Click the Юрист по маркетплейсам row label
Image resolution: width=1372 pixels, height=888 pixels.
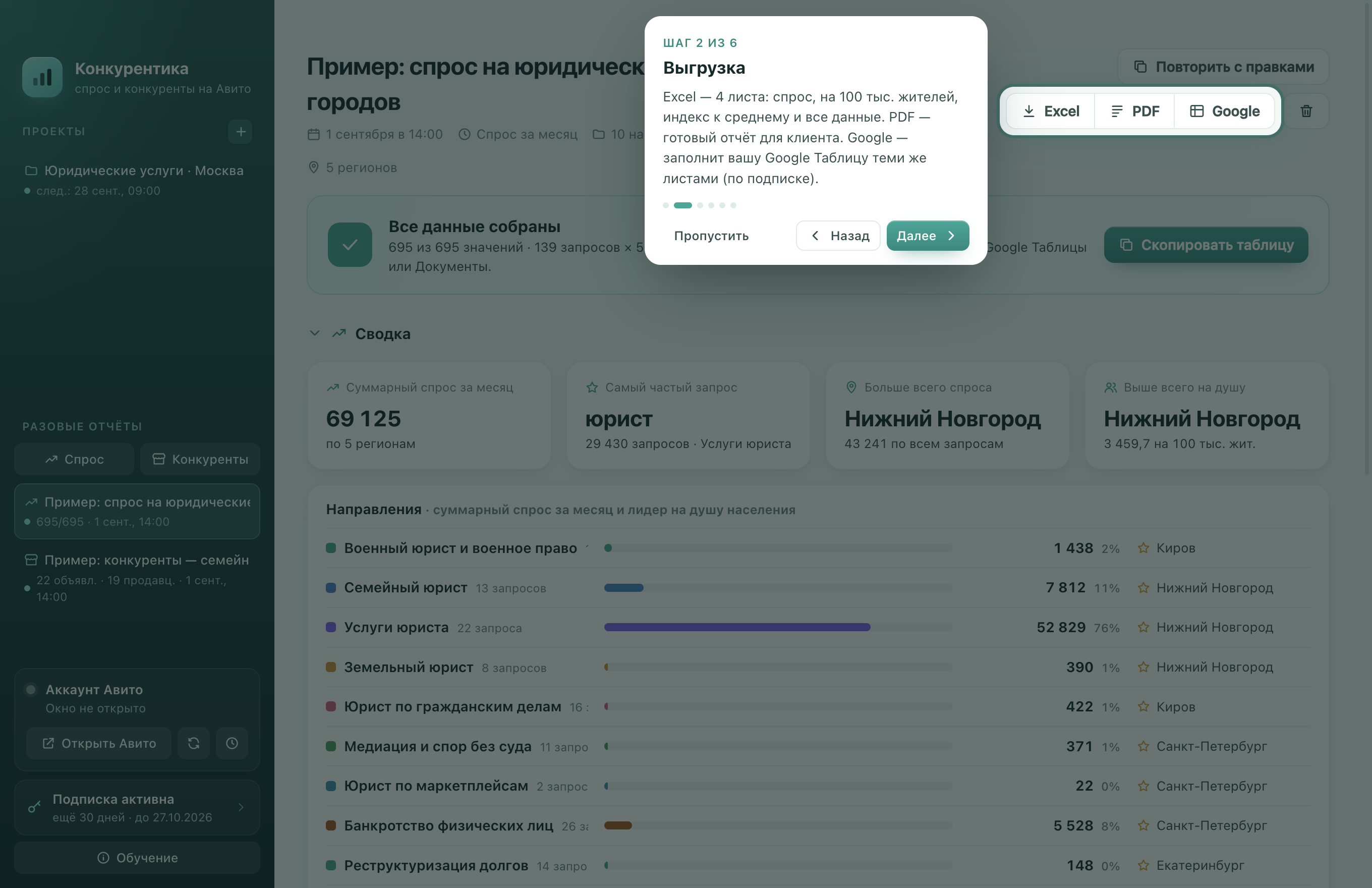coord(436,786)
